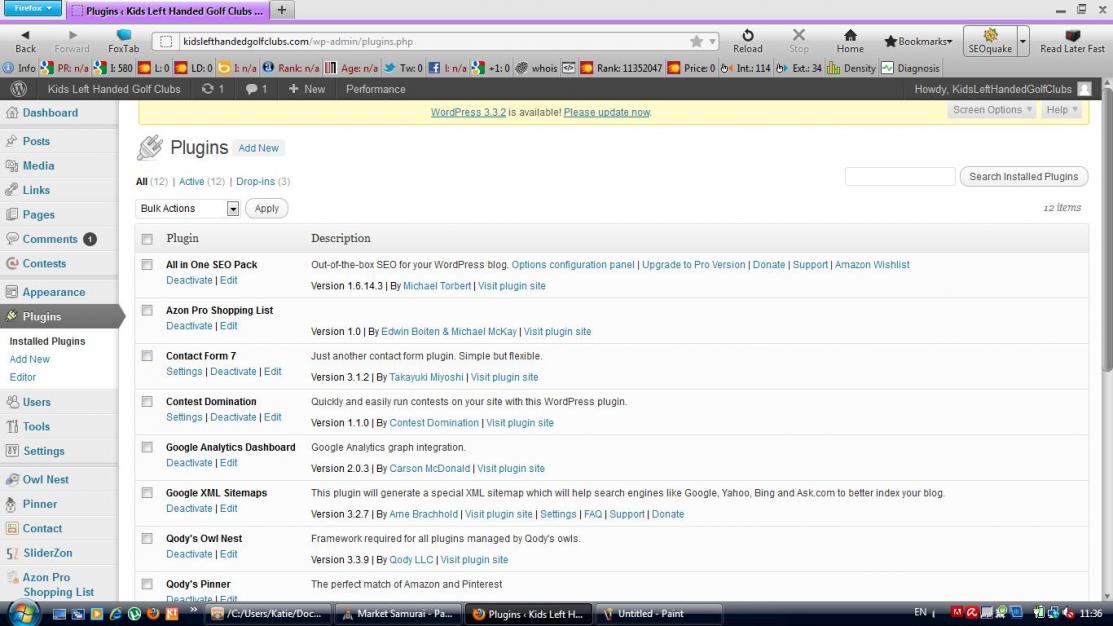Show the Active plugins filter

click(192, 182)
